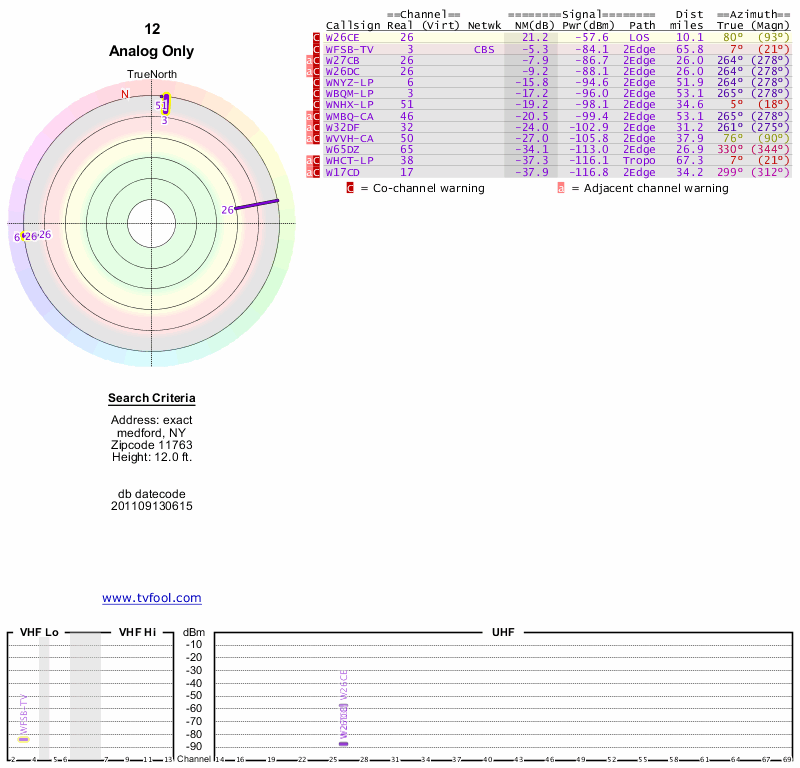Click the co-channel icon next to WFSB-TV
Screen dimensions: 800x768
317,49
